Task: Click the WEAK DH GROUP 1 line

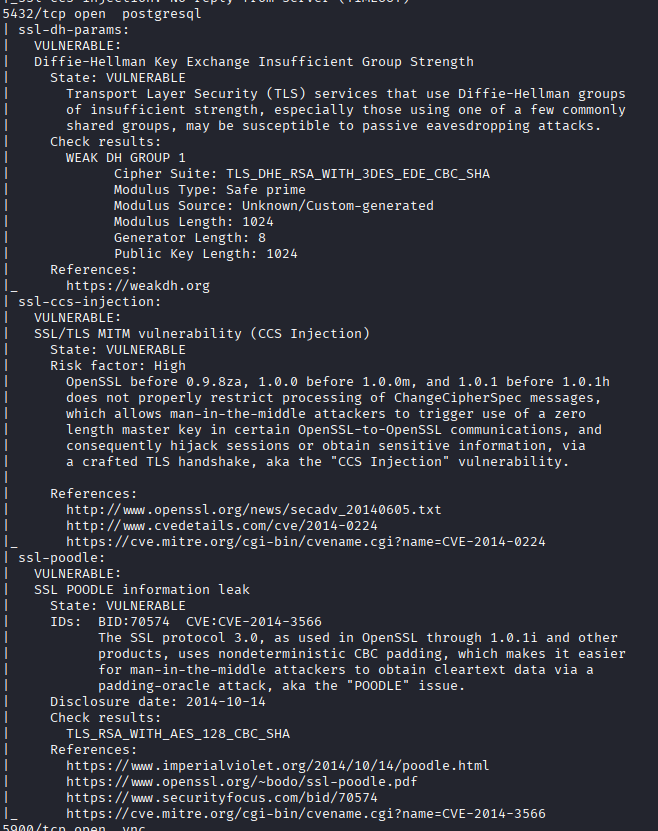Action: 126,158
